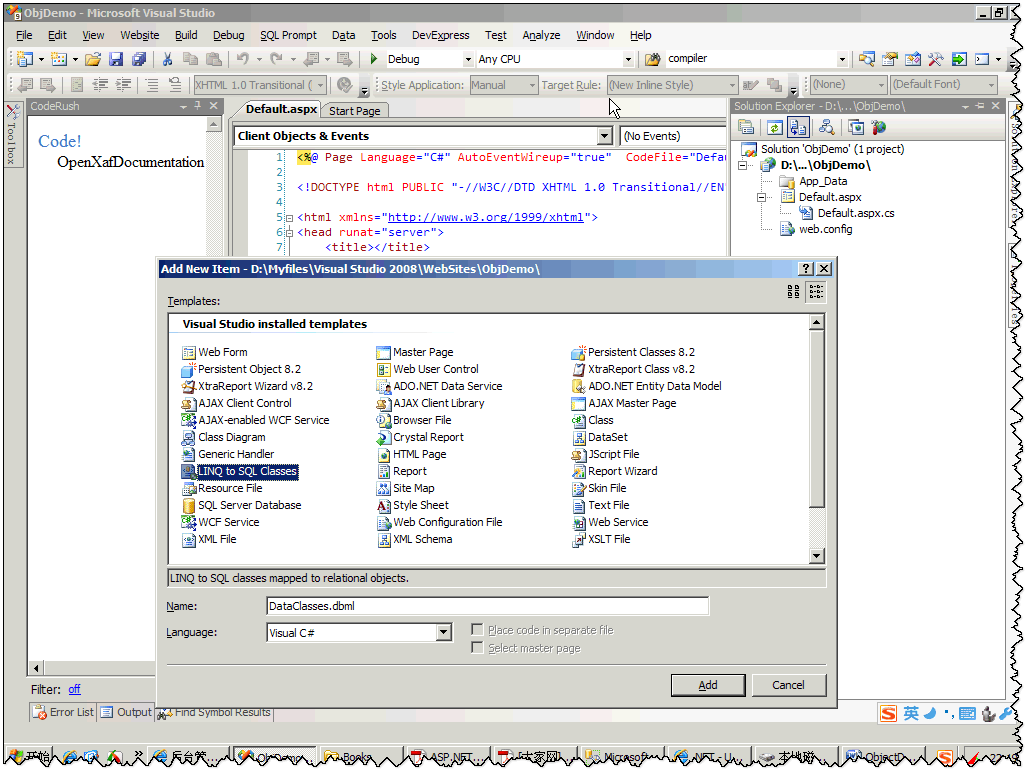Viewport: 1033px width, 777px height.
Task: Open the Style Application Manual dropdown
Action: point(532,85)
